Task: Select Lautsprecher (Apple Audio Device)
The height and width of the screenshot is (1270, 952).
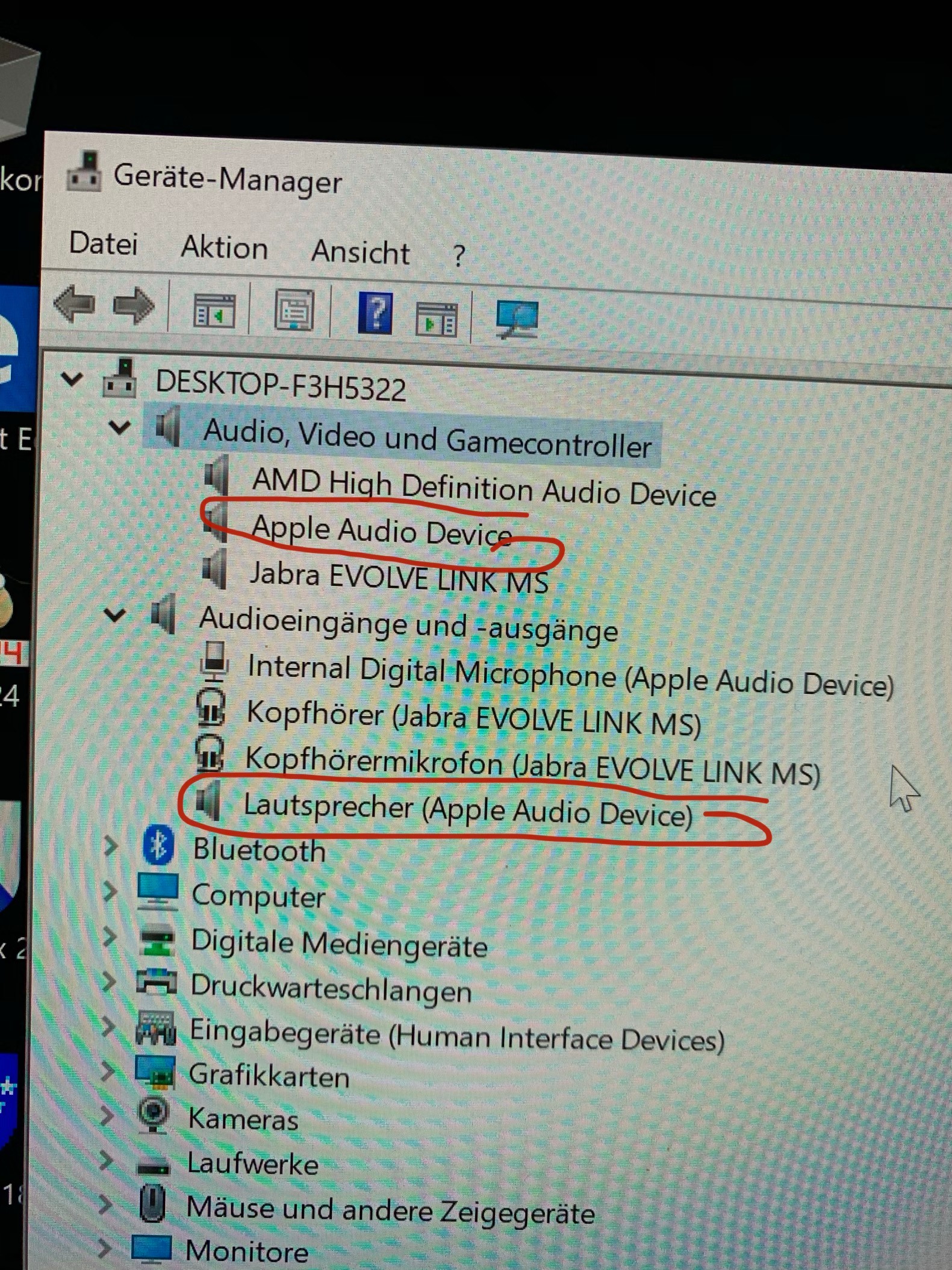Action: tap(468, 810)
